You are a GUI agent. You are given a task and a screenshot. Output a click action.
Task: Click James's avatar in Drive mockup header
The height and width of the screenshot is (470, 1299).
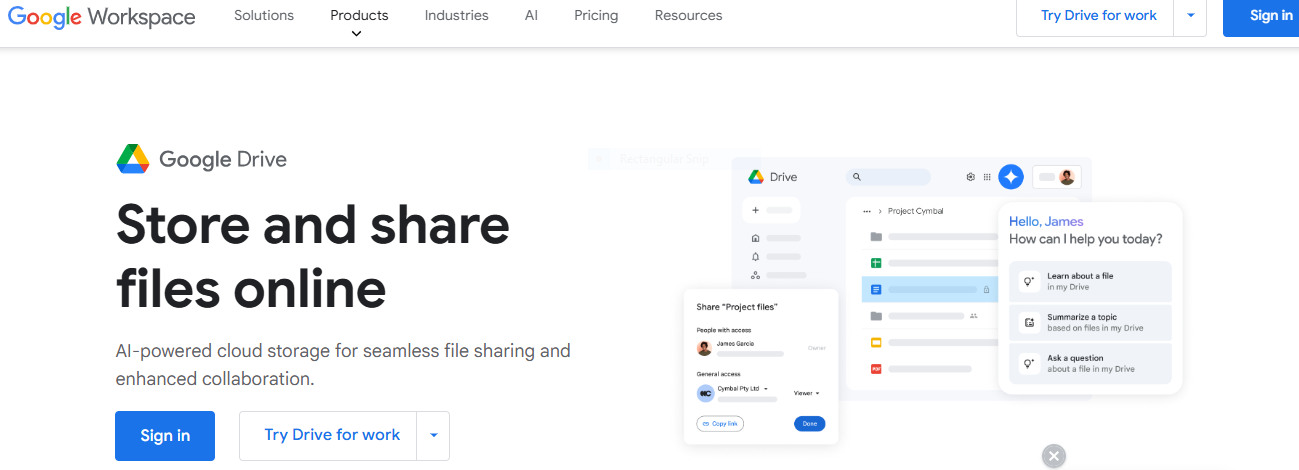[x=1067, y=177]
